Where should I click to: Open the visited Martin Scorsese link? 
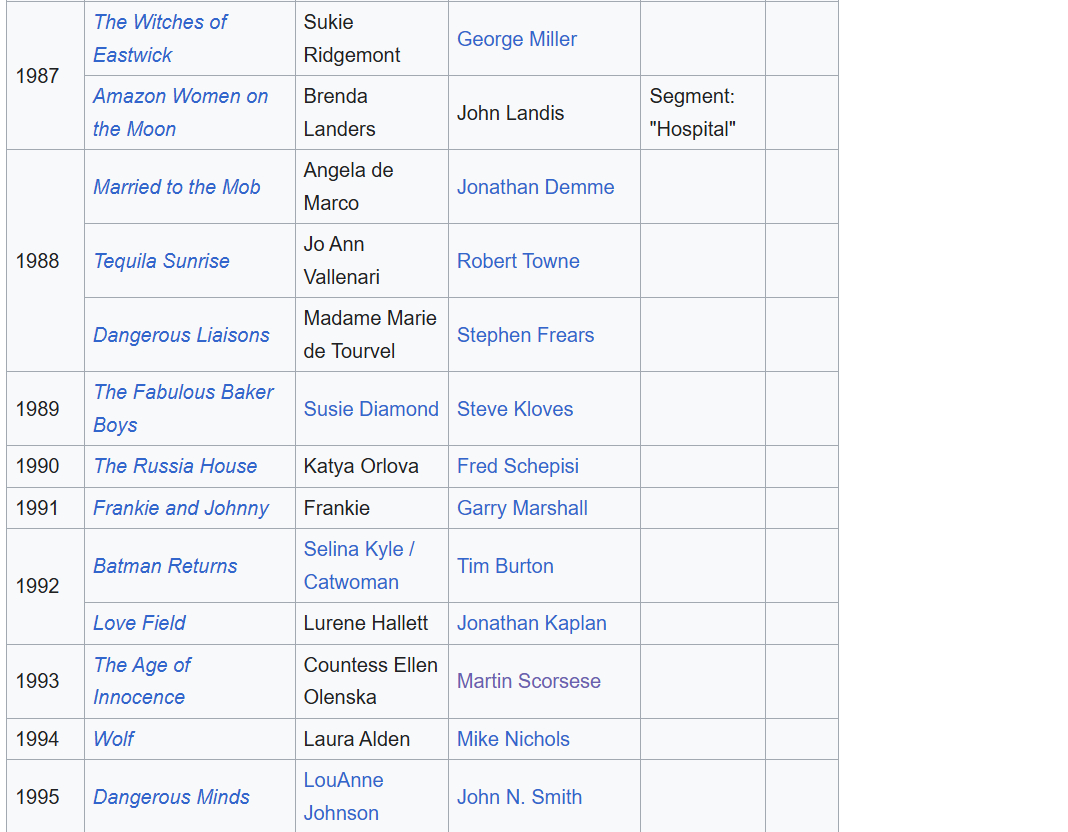(528, 681)
